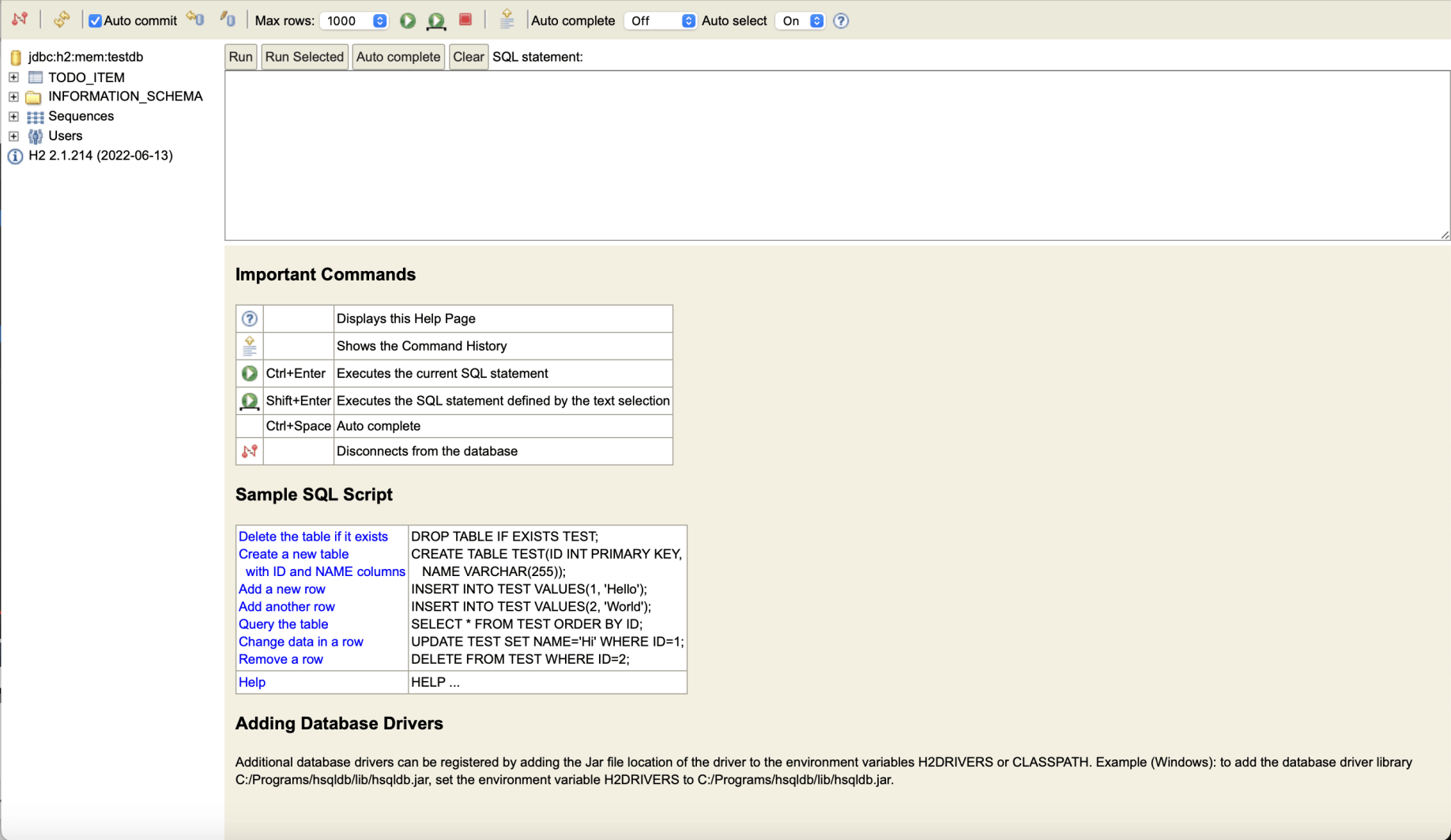
Task: Click the 'Shift+Enter' shortcut cell
Action: click(298, 401)
